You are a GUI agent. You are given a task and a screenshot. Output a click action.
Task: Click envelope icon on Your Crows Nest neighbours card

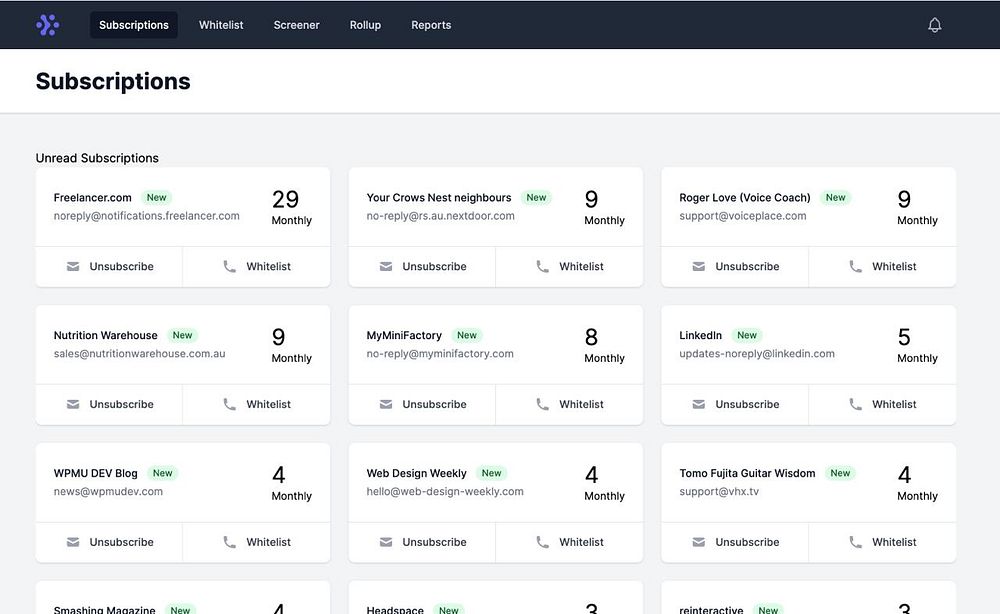point(386,267)
